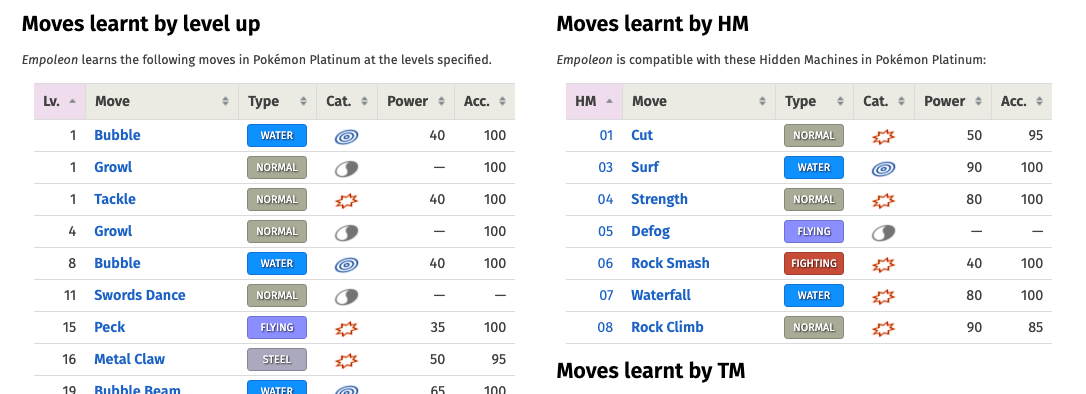Click the special category icon in the Surf row
Screen dimensions: 1086x394
click(883, 168)
